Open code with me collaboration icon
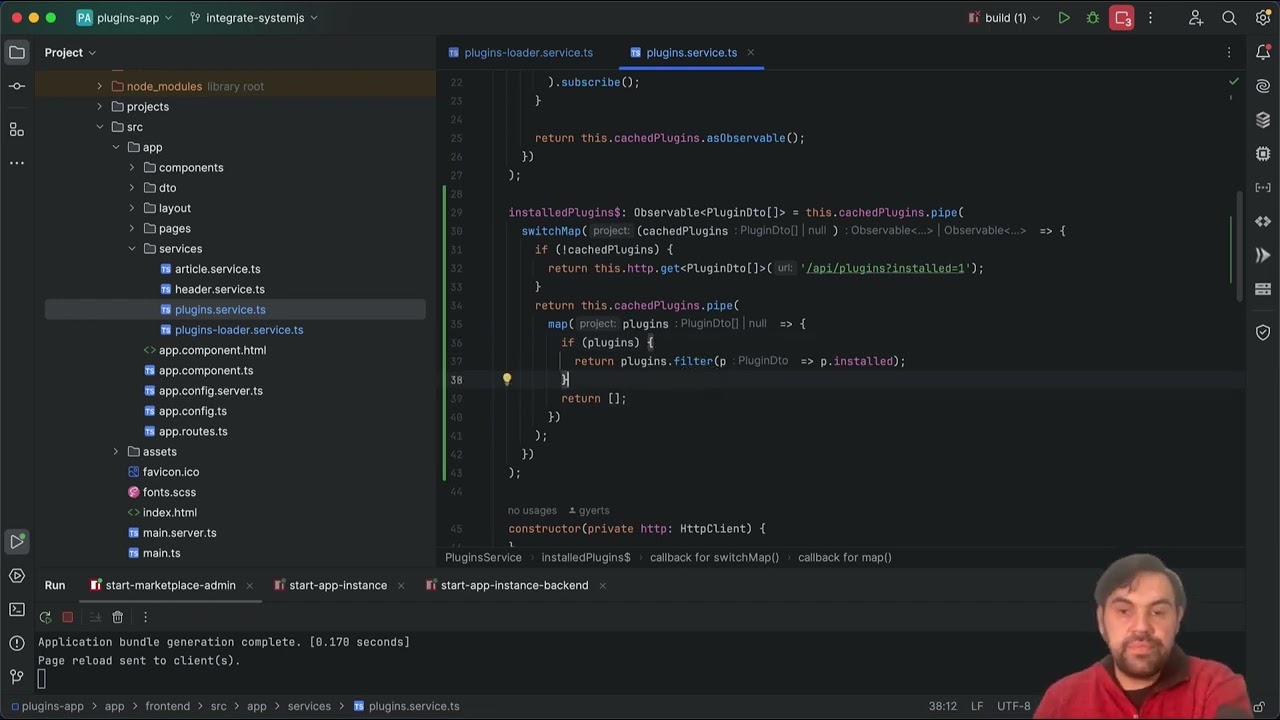 1196,18
